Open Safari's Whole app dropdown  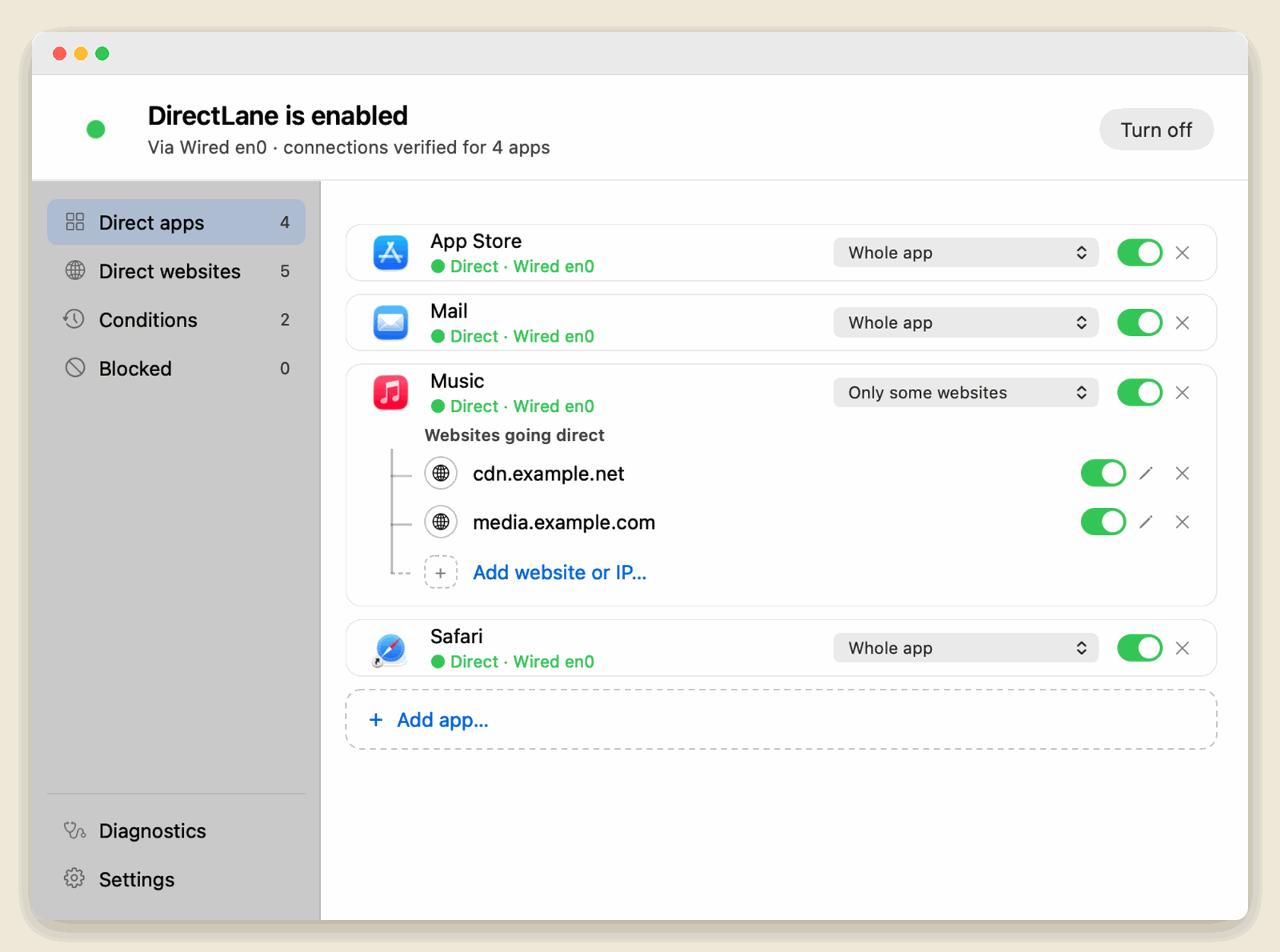tap(966, 648)
